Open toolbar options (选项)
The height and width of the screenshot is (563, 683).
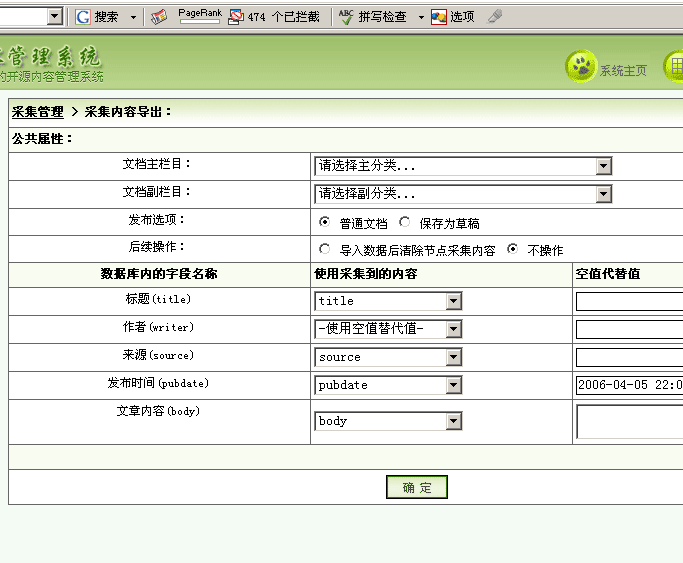pyautogui.click(x=453, y=17)
